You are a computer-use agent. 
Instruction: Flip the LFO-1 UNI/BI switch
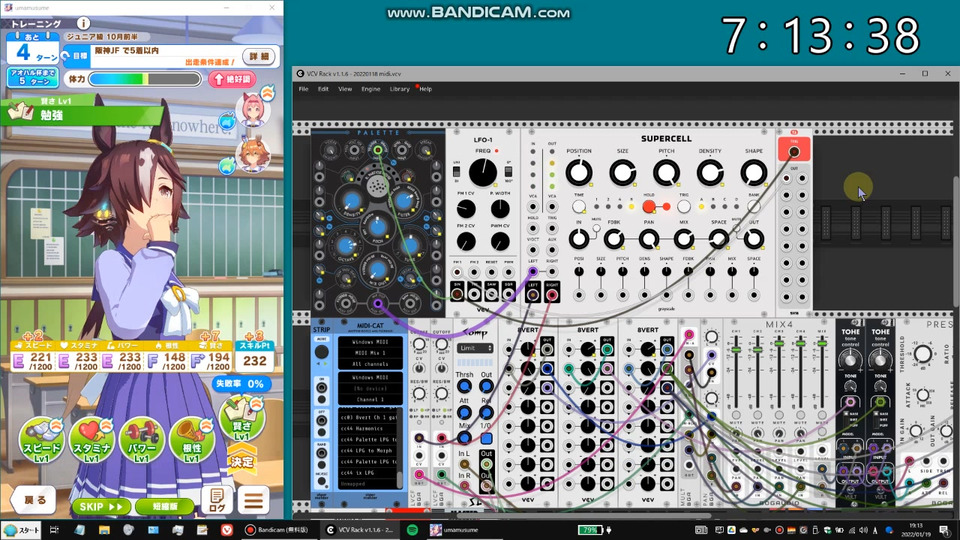coord(457,172)
